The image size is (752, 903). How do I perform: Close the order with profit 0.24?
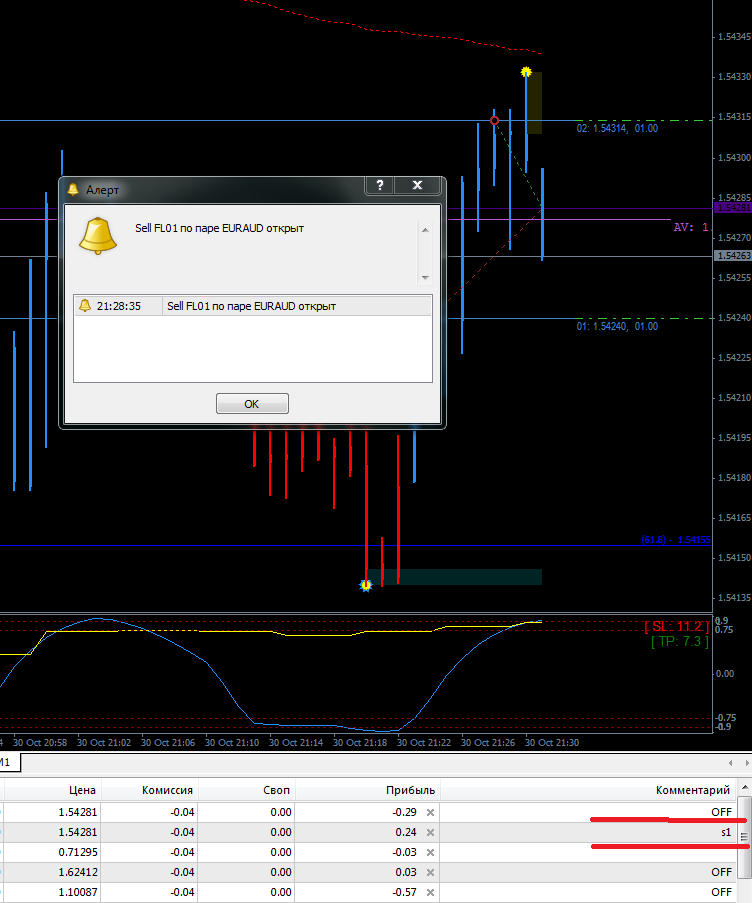click(x=430, y=833)
